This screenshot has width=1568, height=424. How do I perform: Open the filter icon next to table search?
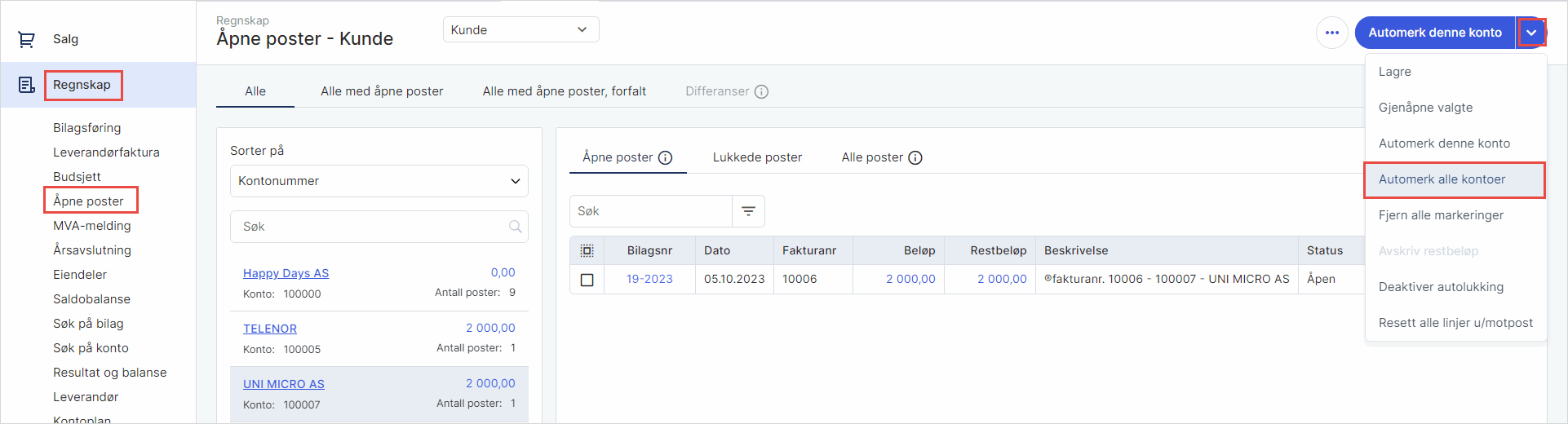[748, 211]
